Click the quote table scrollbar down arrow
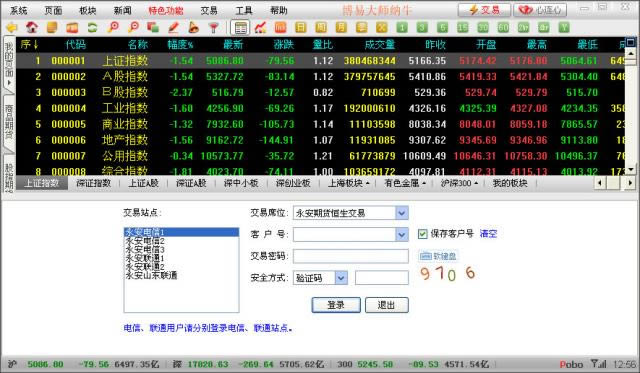Viewport: 640px width, 373px height. point(631,169)
